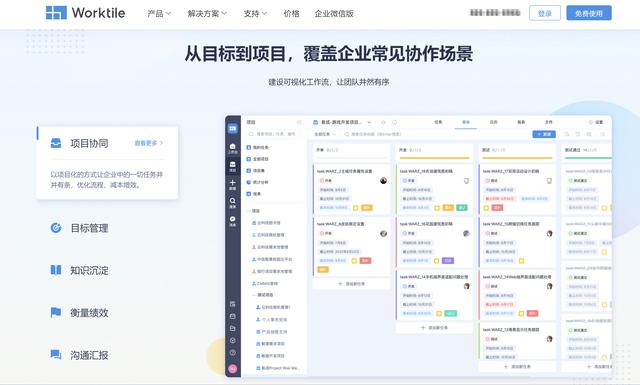Open the 支持 dropdown menu
Image resolution: width=640 pixels, height=385 pixels.
click(255, 13)
